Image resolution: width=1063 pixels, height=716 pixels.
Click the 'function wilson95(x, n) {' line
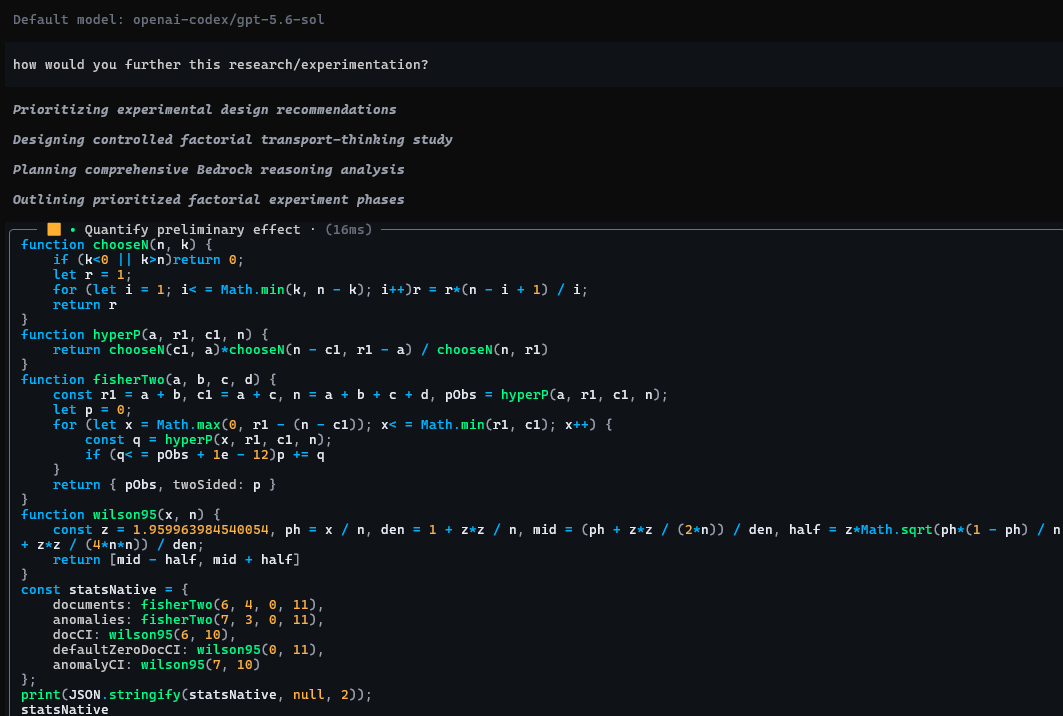[x=121, y=515]
